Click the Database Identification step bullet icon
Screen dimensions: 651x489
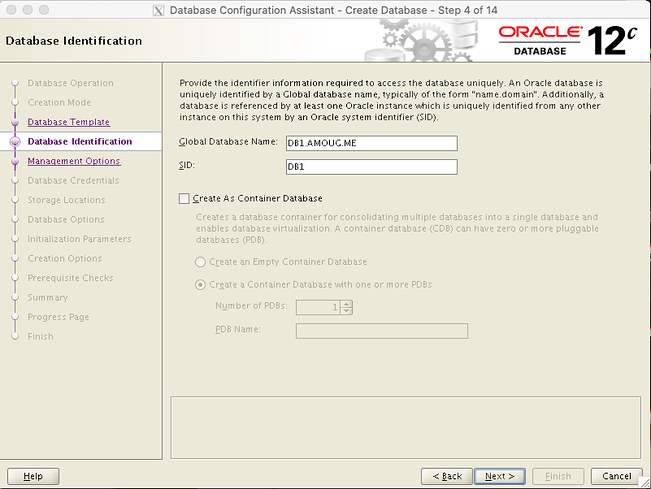15,142
